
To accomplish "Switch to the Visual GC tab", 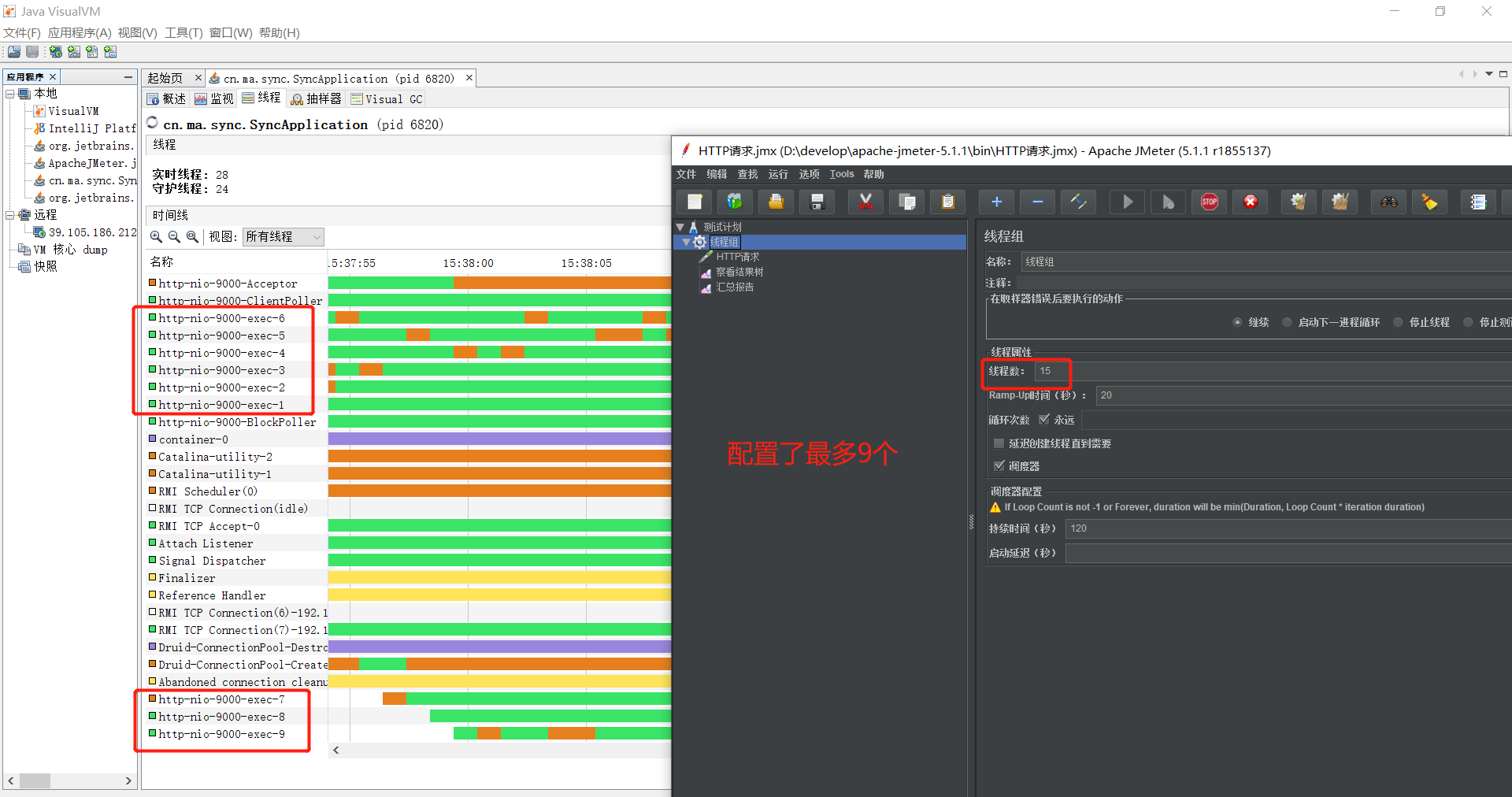I will coord(387,98).
